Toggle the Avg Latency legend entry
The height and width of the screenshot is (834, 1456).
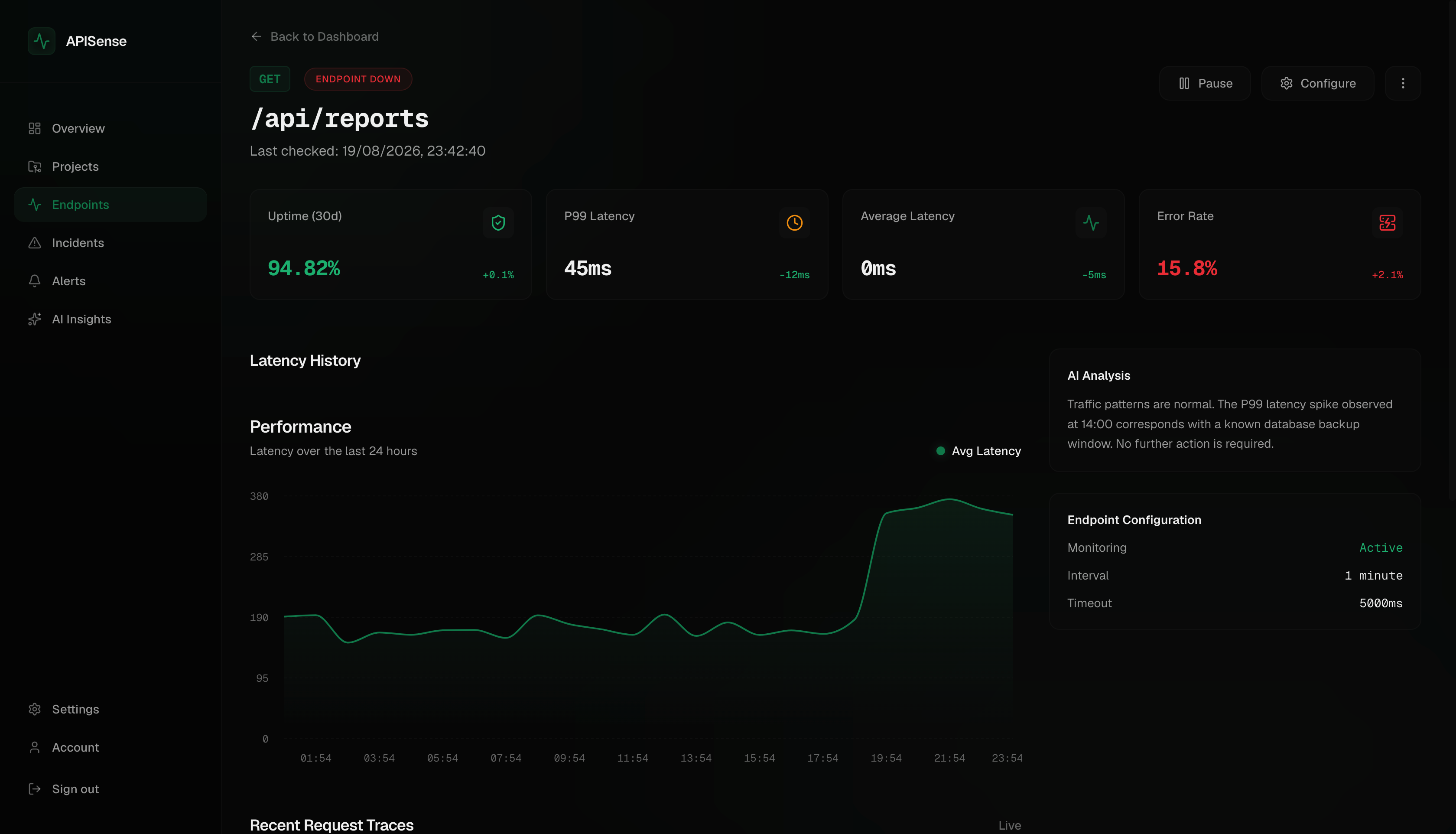pos(978,451)
